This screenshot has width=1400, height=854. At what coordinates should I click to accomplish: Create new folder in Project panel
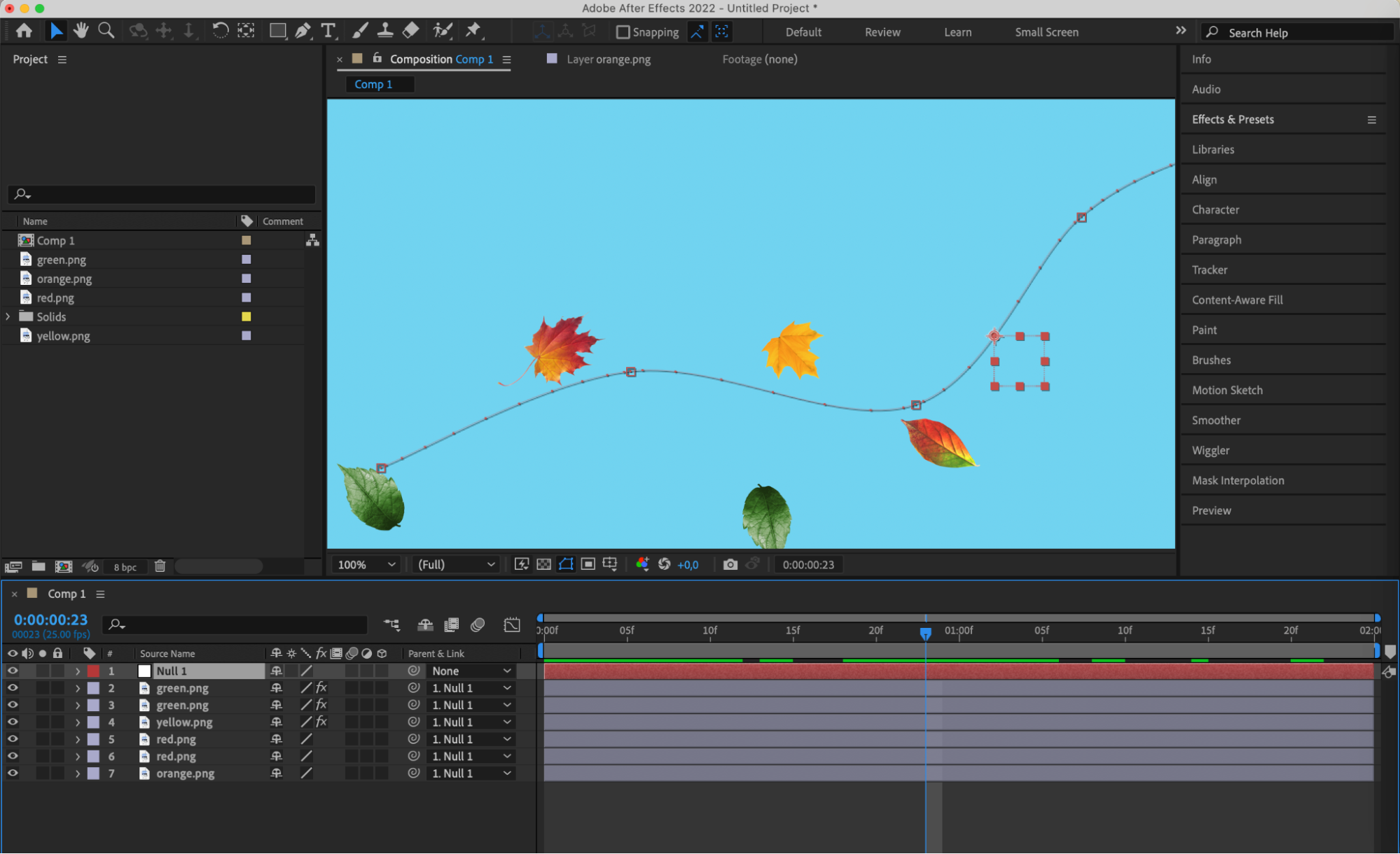pos(39,566)
